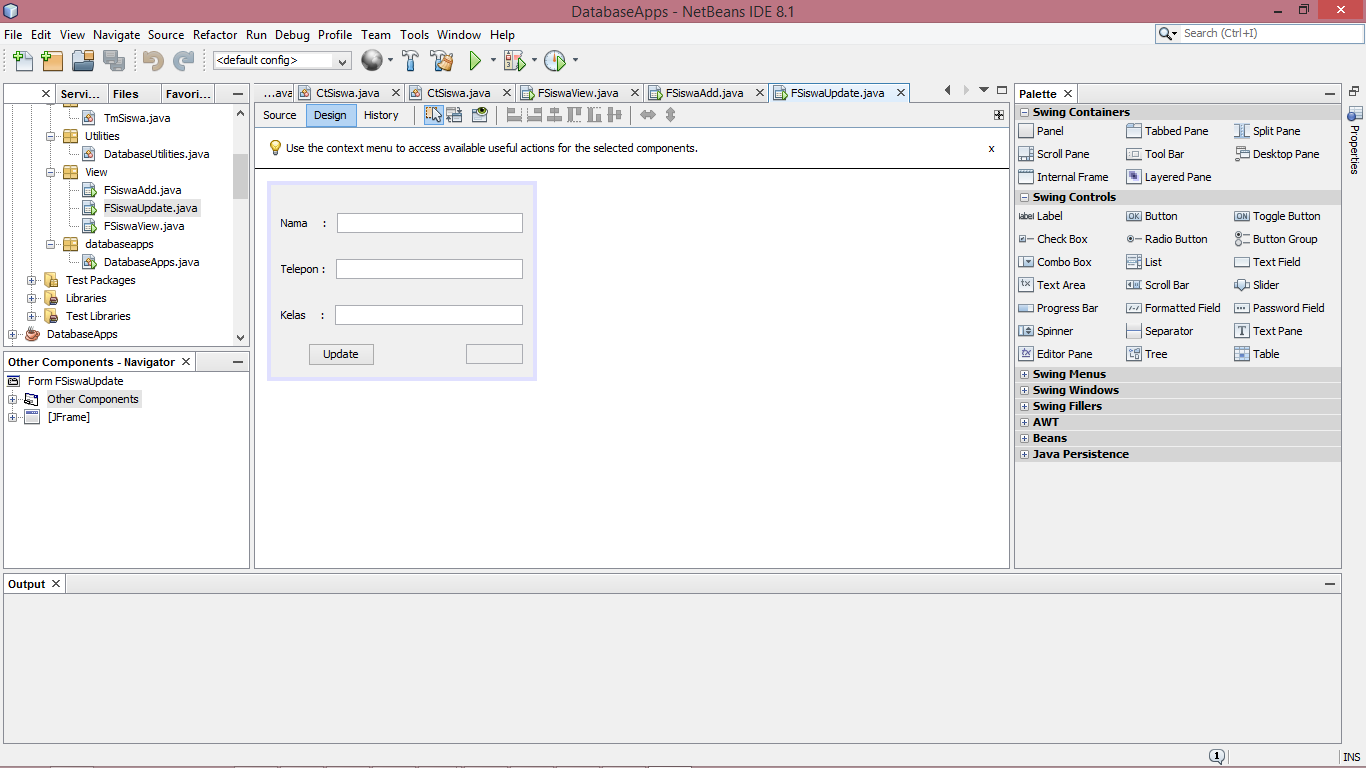Select TmSiswa.java in the project tree
The height and width of the screenshot is (768, 1366).
tap(137, 118)
